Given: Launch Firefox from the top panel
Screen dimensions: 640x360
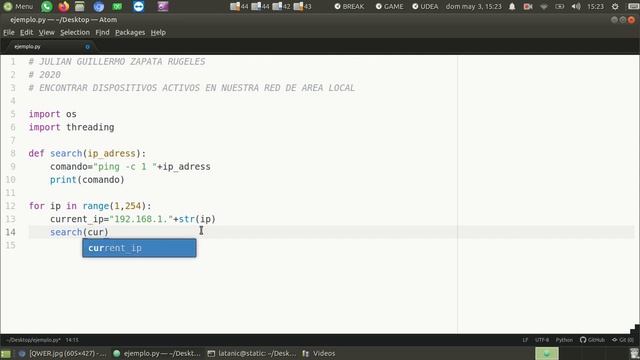Looking at the screenshot, I should pyautogui.click(x=63, y=6).
